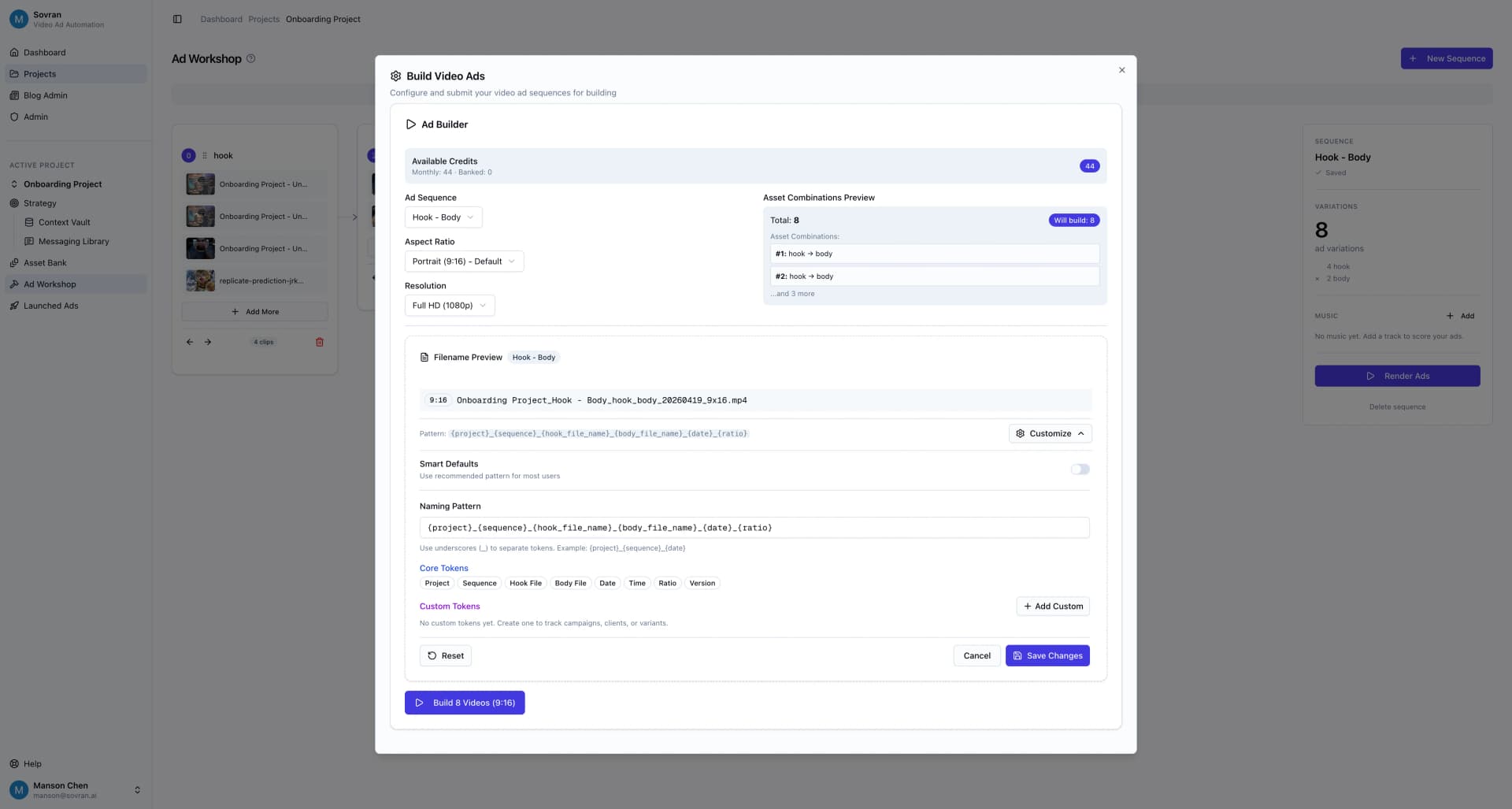Click inside the Naming Pattern input field
Image resolution: width=1512 pixels, height=809 pixels.
click(x=754, y=527)
